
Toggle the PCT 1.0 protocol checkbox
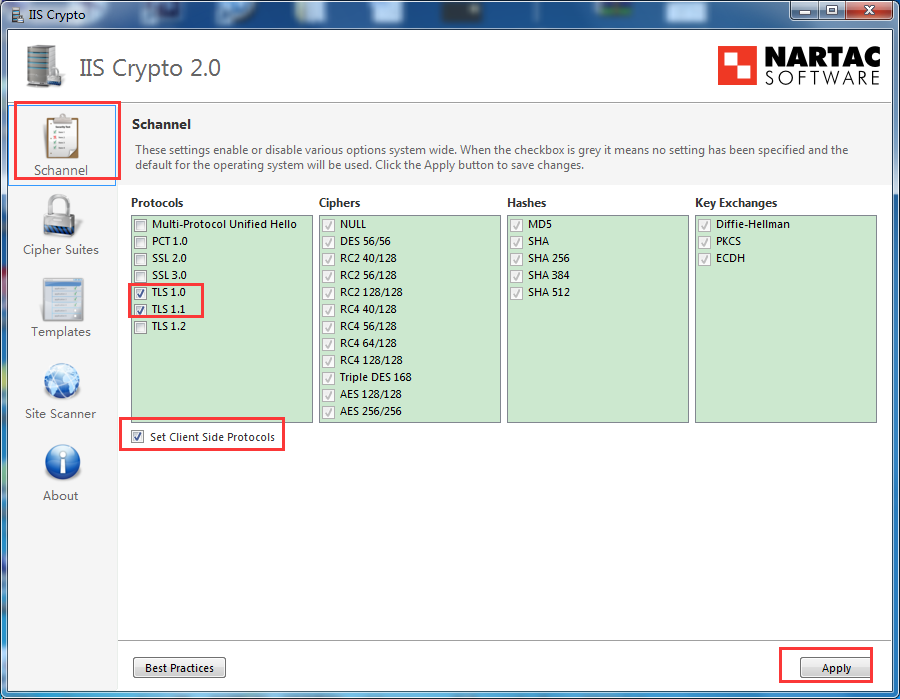(x=141, y=242)
